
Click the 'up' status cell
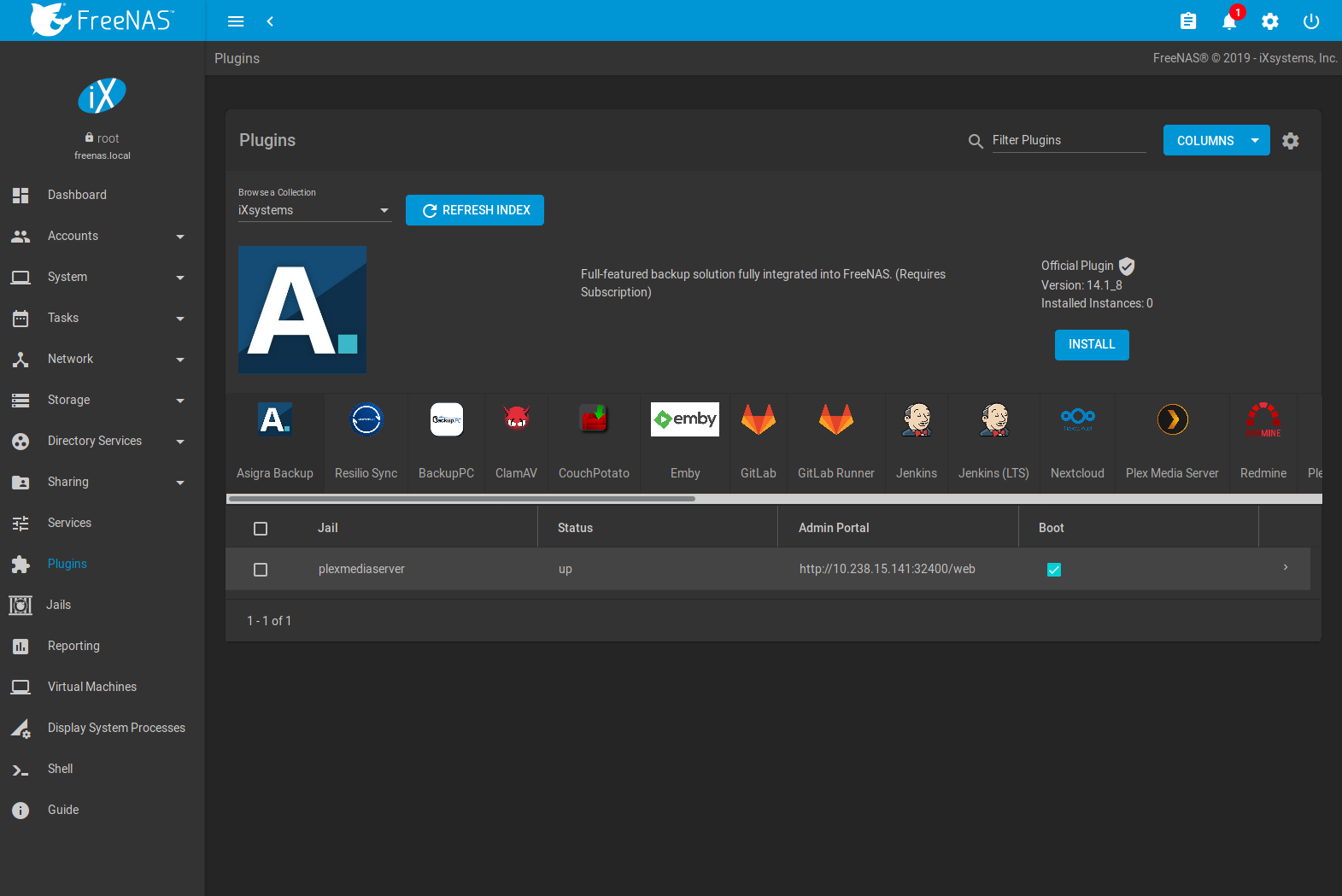tap(566, 570)
